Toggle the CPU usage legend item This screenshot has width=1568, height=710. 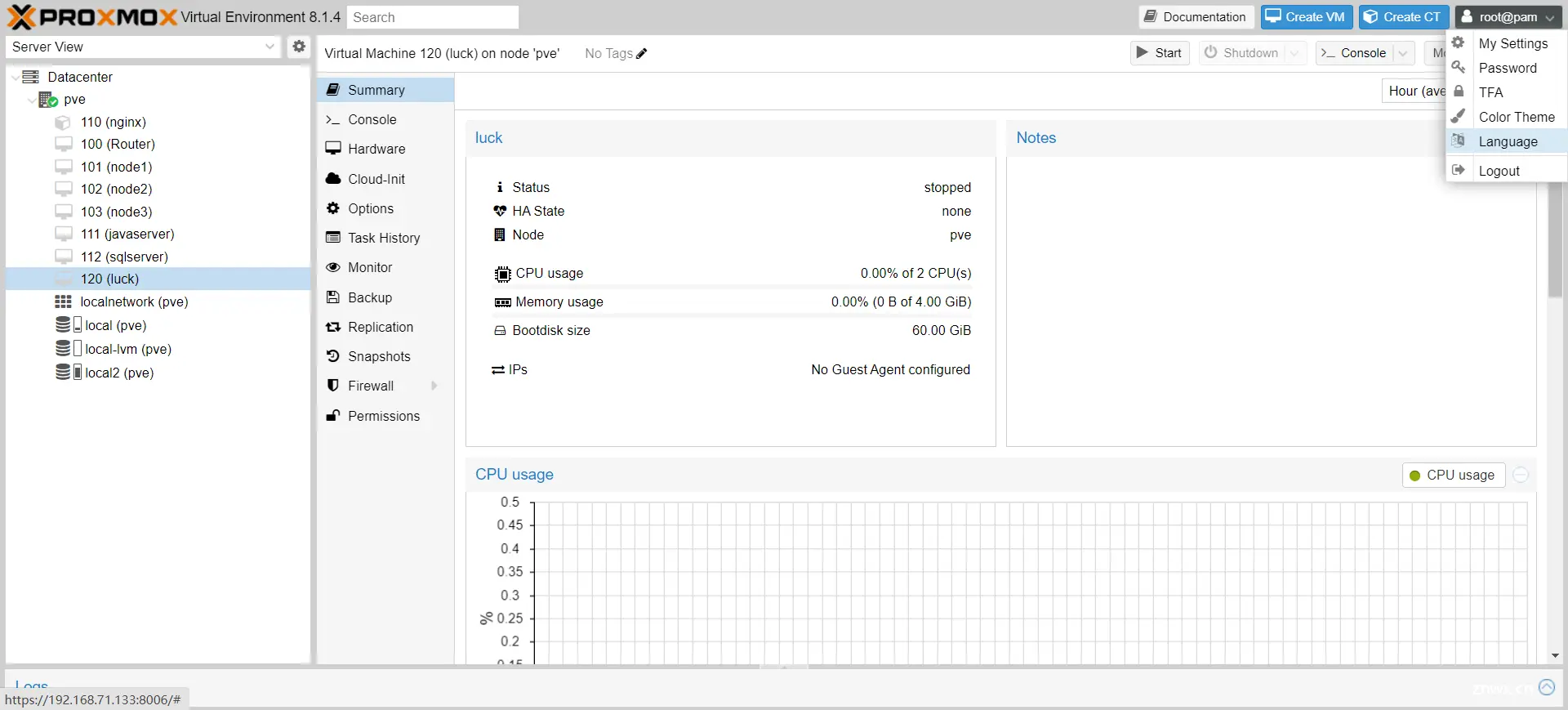(x=1454, y=476)
